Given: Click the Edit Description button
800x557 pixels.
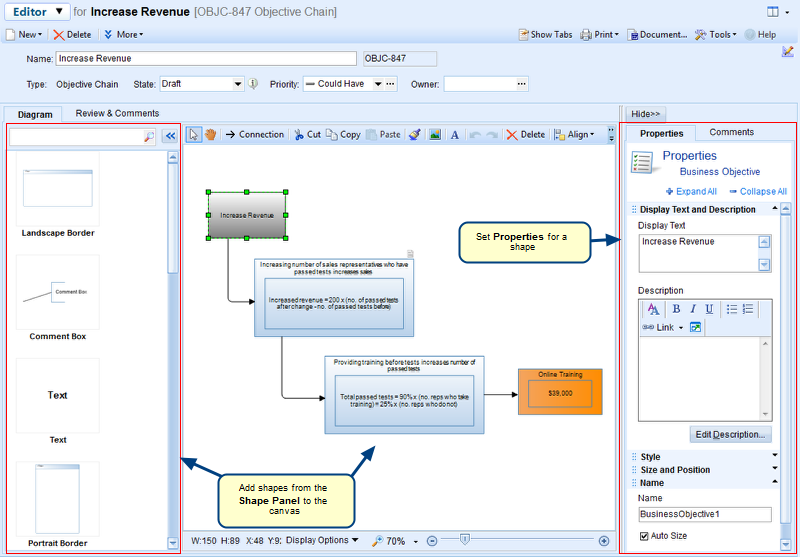Looking at the screenshot, I should point(730,434).
